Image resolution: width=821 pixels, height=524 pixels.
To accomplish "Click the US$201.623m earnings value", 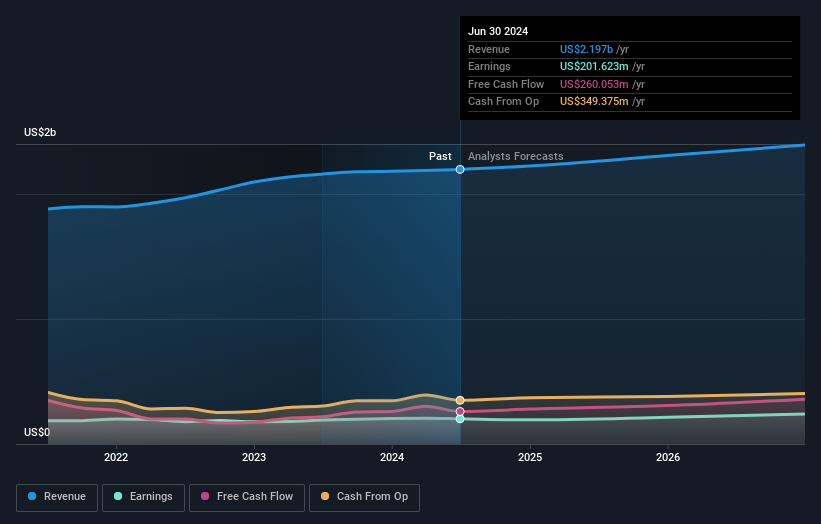I will [594, 66].
